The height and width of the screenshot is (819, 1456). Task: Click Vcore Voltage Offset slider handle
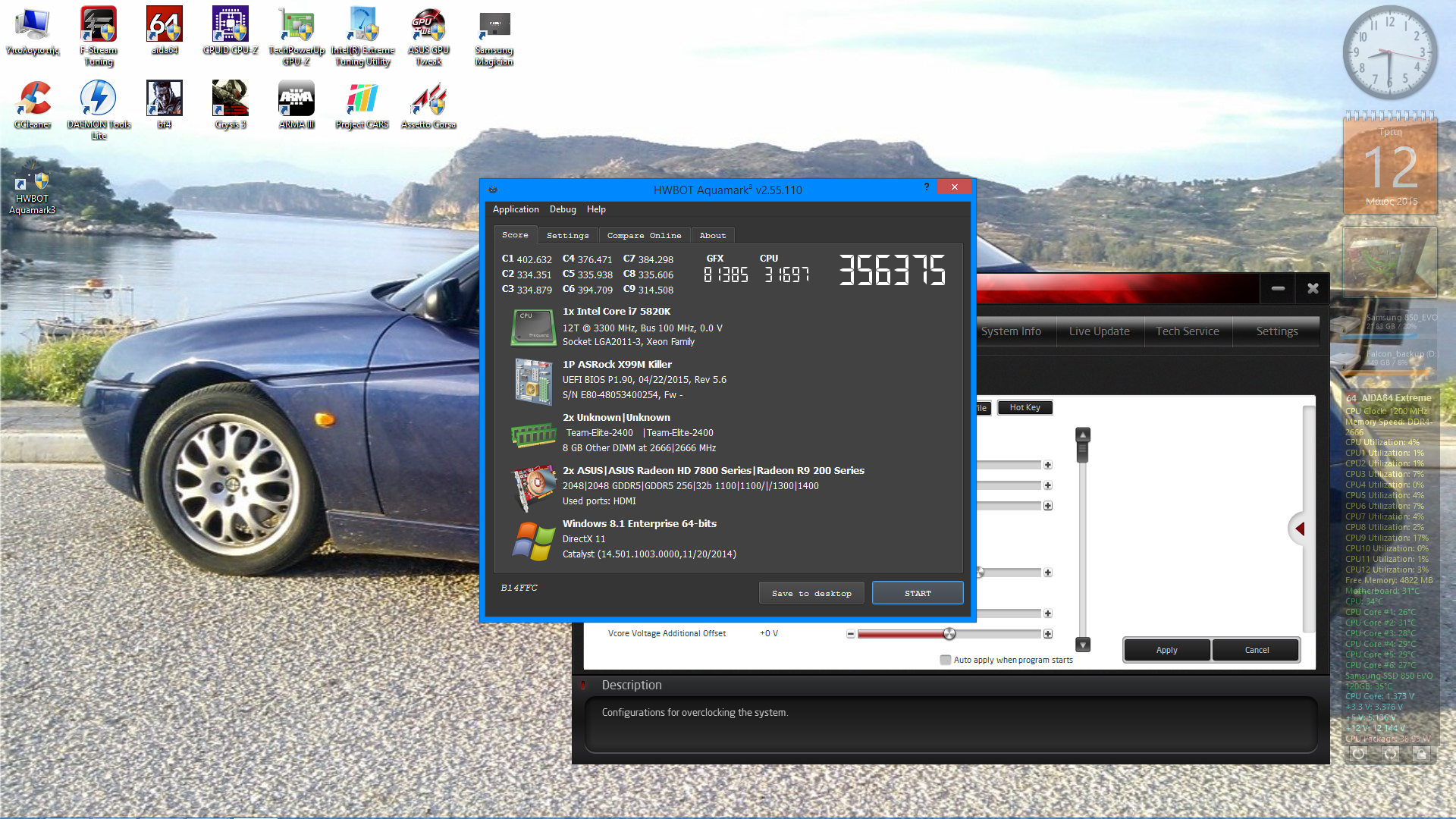(949, 634)
